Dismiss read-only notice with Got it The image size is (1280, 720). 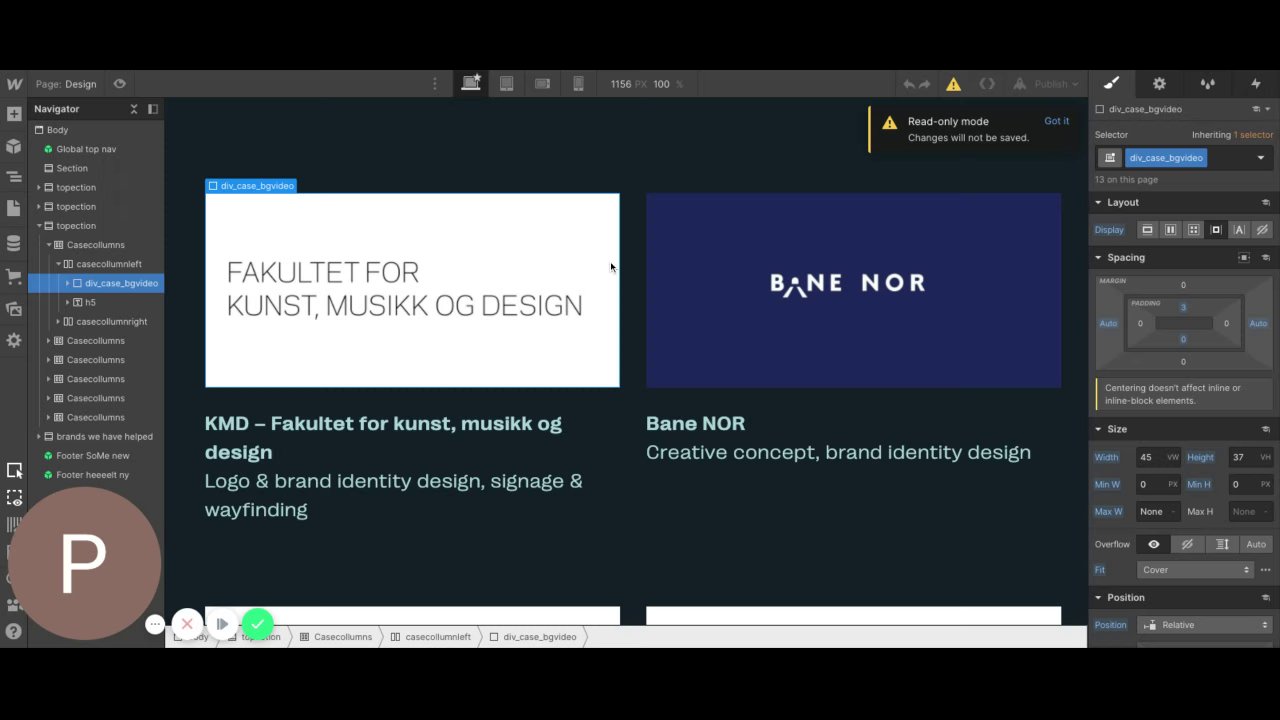tap(1056, 121)
